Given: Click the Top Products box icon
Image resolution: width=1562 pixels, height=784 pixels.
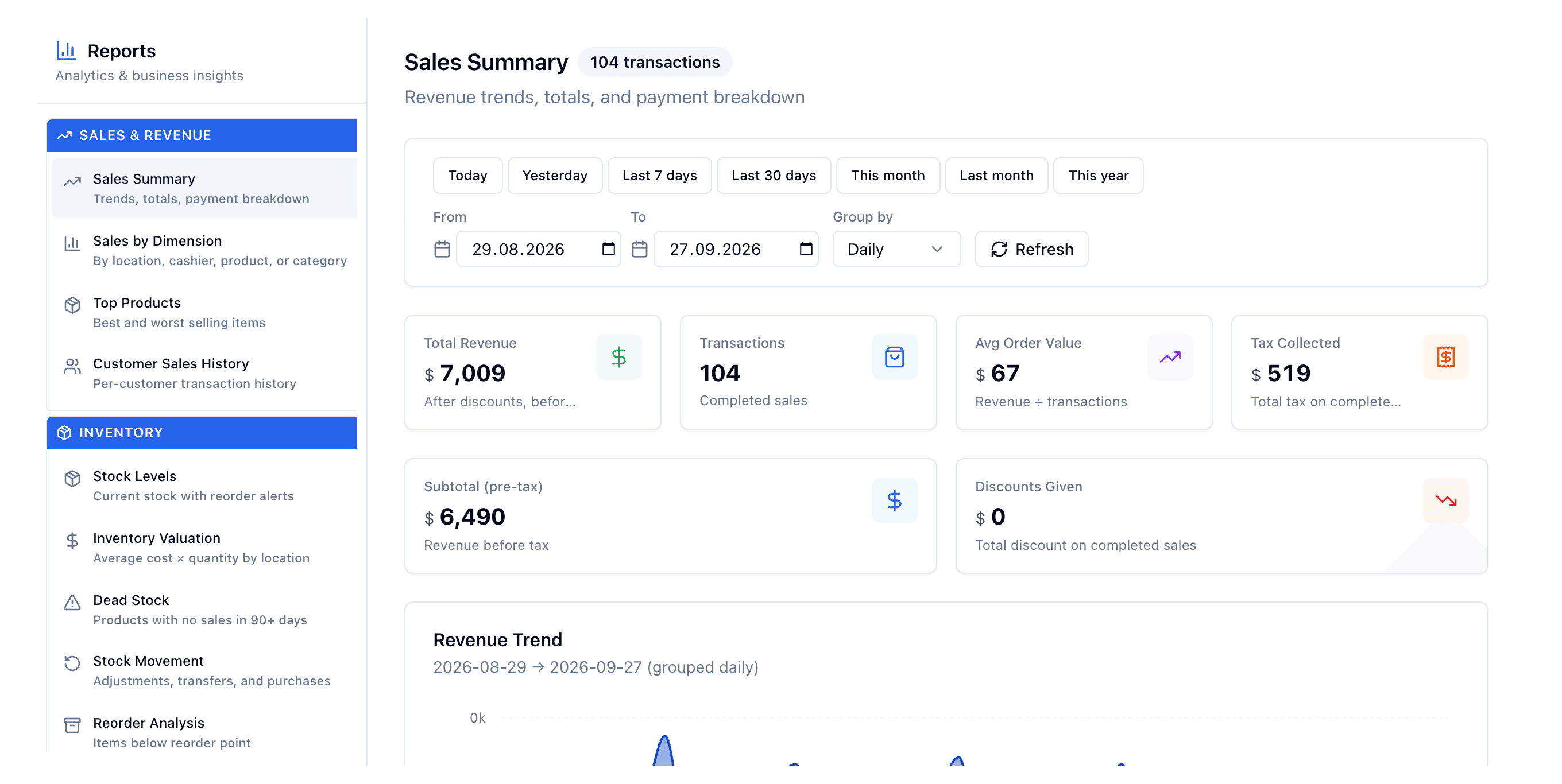Looking at the screenshot, I should (72, 305).
